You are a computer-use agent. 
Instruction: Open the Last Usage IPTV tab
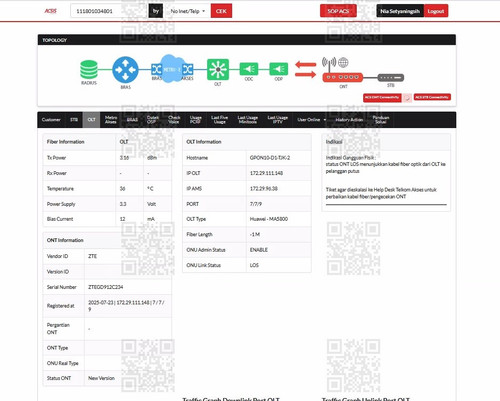(x=278, y=120)
